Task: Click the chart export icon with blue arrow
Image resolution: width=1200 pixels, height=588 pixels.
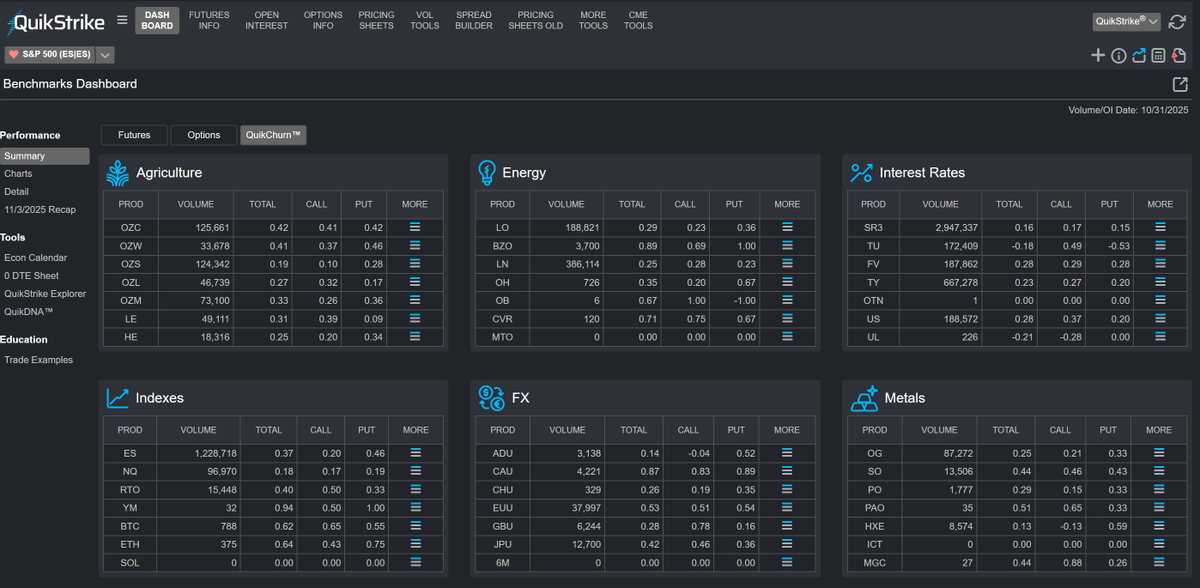Action: [1138, 55]
